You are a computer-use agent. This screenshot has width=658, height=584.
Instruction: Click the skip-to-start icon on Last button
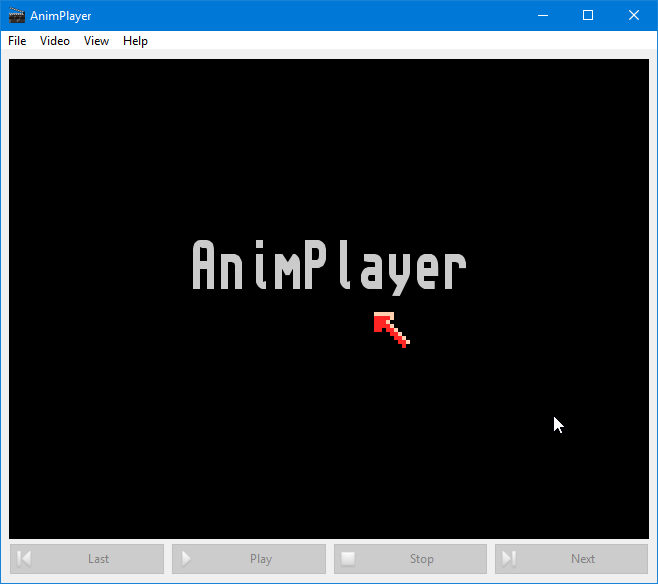click(25, 559)
